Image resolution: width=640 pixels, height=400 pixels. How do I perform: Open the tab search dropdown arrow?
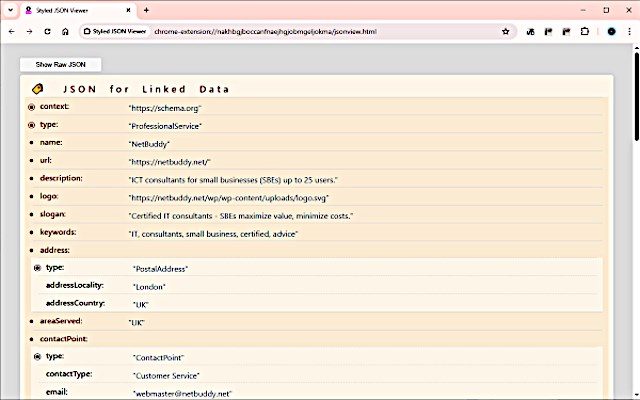click(x=11, y=10)
